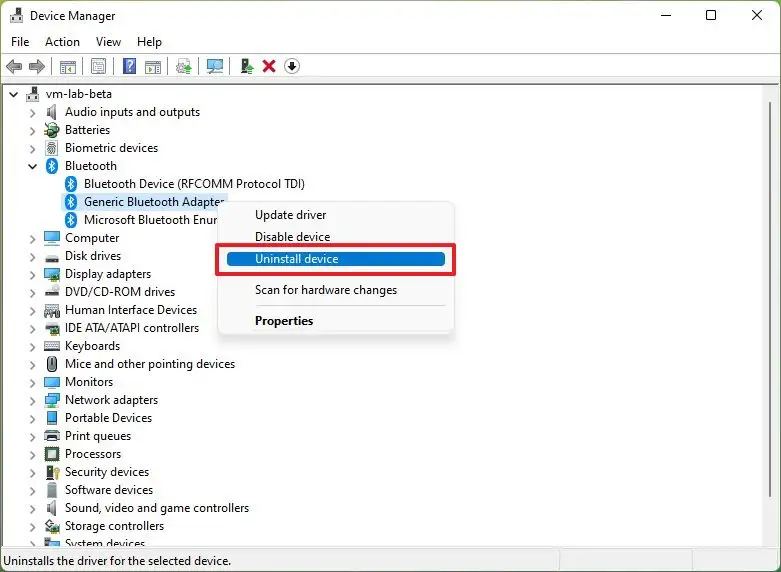781x572 pixels.
Task: Choose Scan for hardware changes context entry
Action: pos(336,290)
